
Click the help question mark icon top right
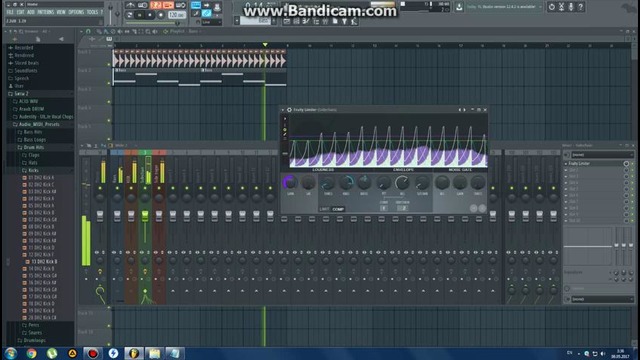[580, 7]
